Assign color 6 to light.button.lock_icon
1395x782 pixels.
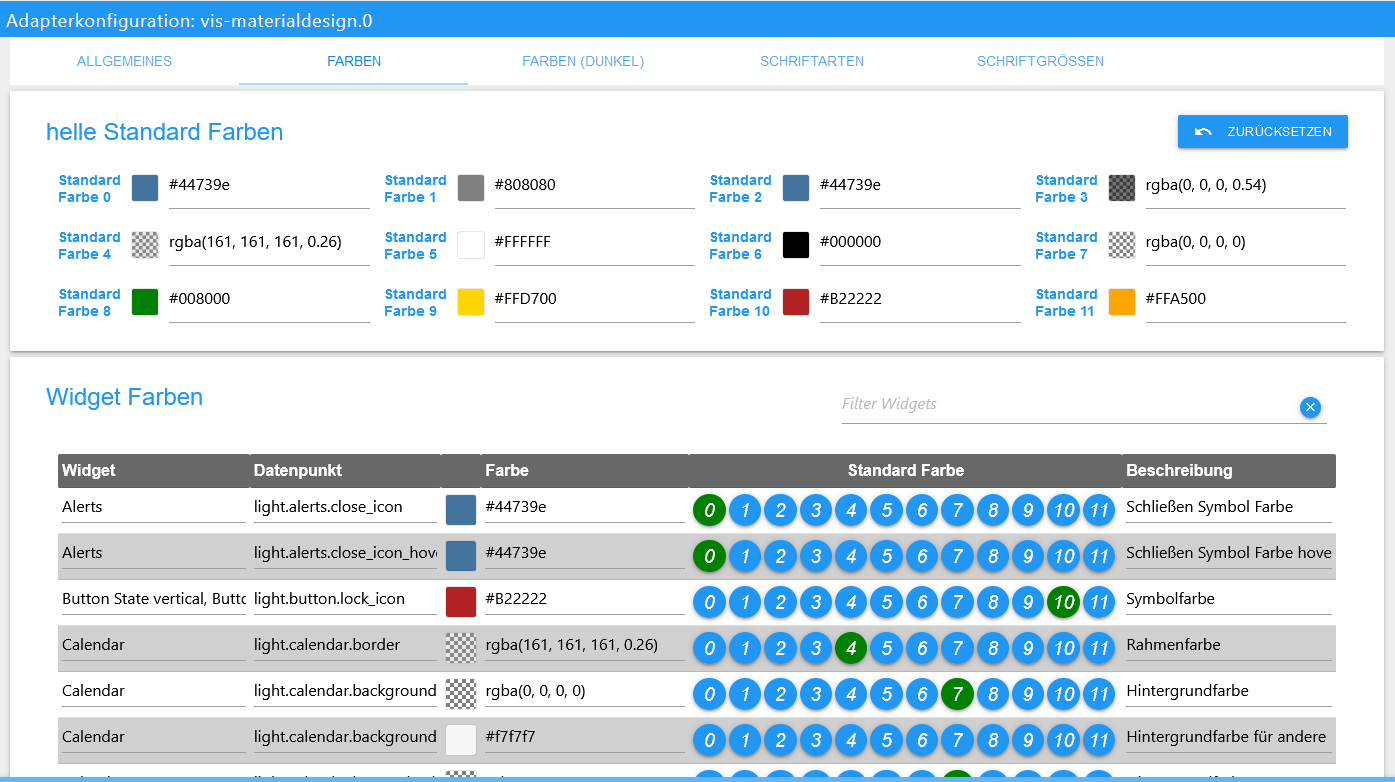(922, 603)
